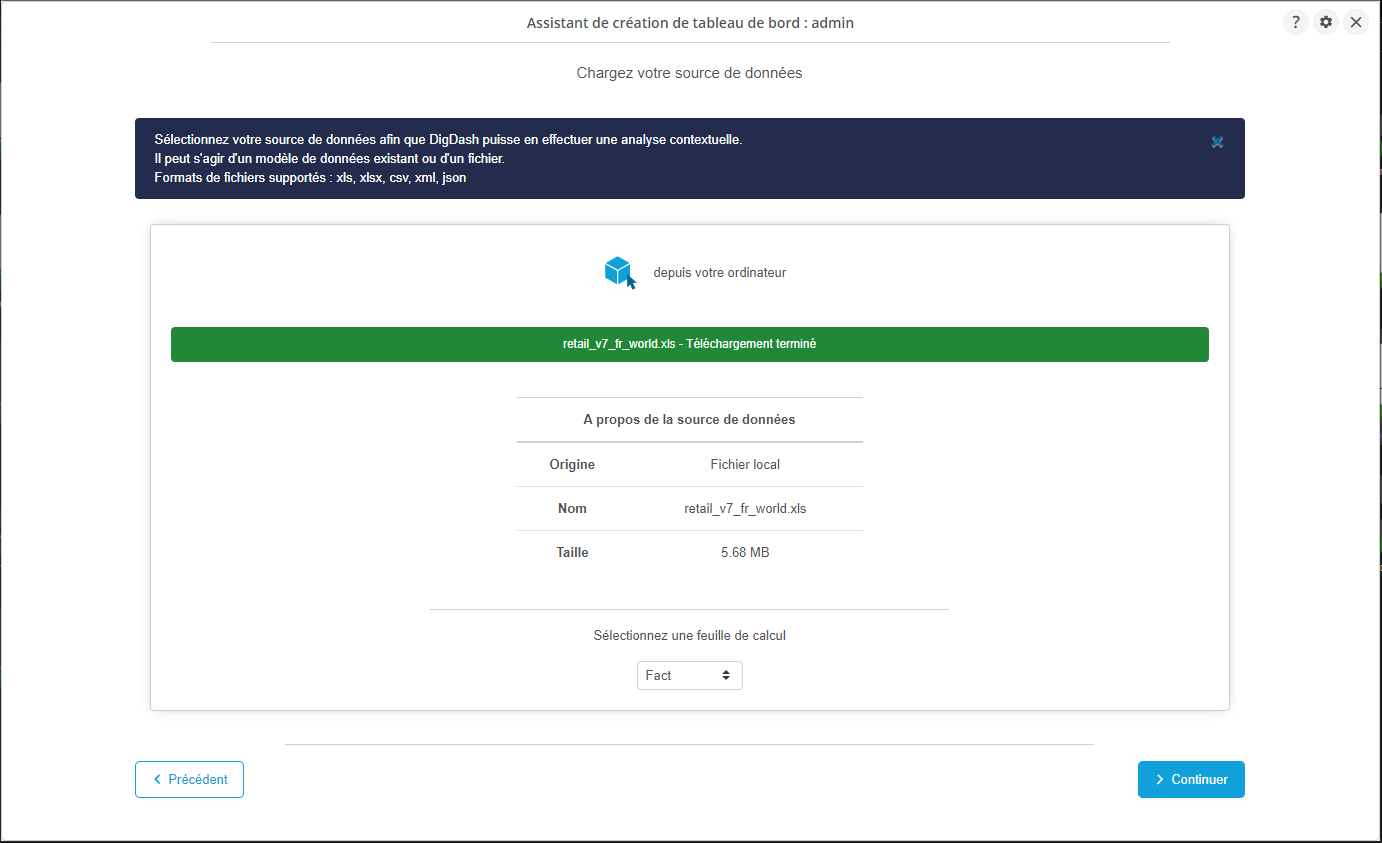Click the 'Sélectionnez une feuille de calcul' label
The image size is (1382, 843).
tap(689, 636)
